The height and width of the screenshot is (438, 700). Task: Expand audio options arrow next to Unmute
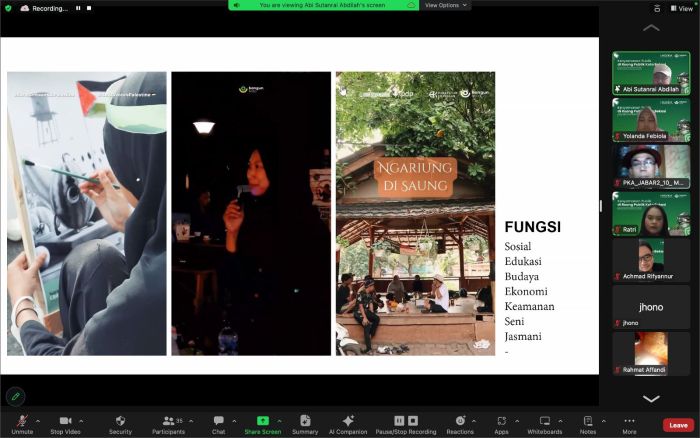[38, 420]
